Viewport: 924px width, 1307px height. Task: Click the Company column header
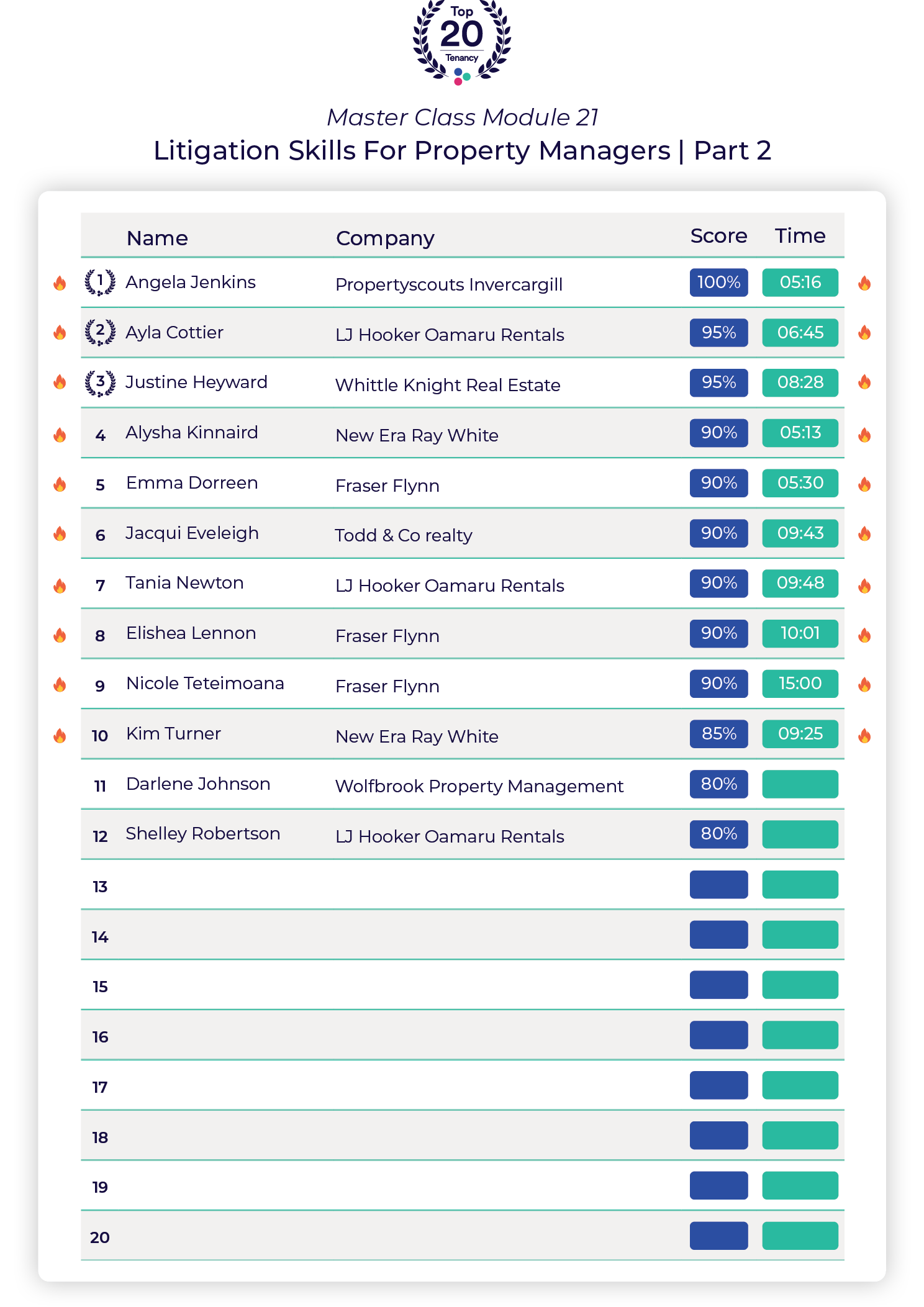385,238
